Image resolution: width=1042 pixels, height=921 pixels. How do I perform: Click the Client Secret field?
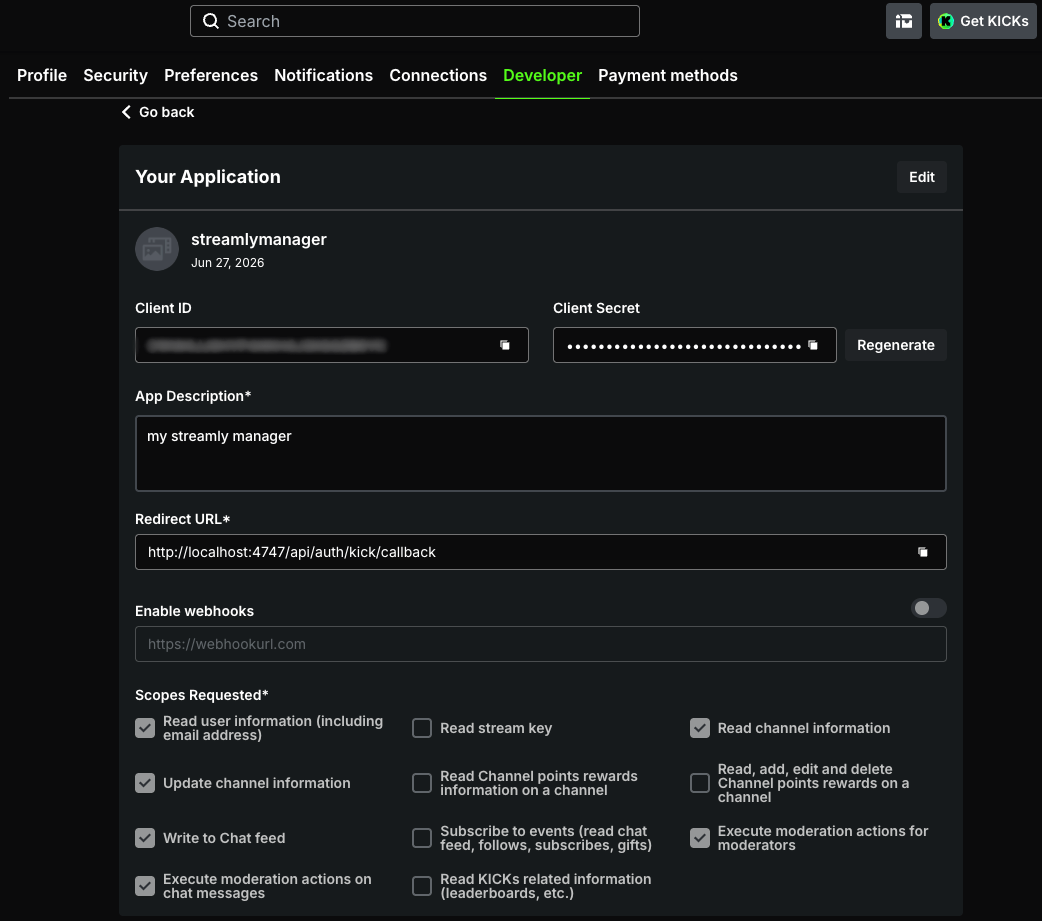pos(694,345)
